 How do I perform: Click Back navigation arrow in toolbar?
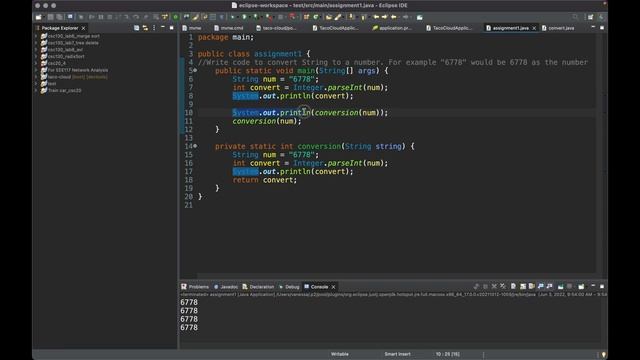click(394, 17)
